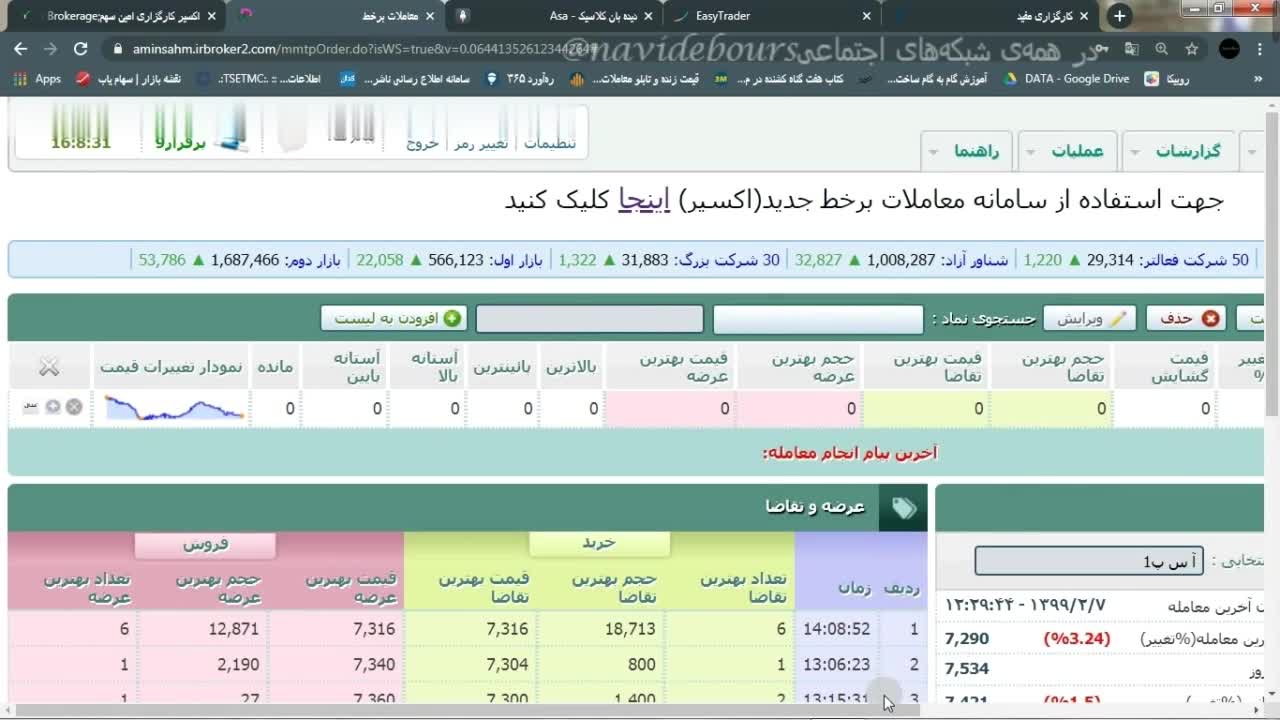Click the 'خروج' logout link
The height and width of the screenshot is (720, 1280).
tap(422, 143)
